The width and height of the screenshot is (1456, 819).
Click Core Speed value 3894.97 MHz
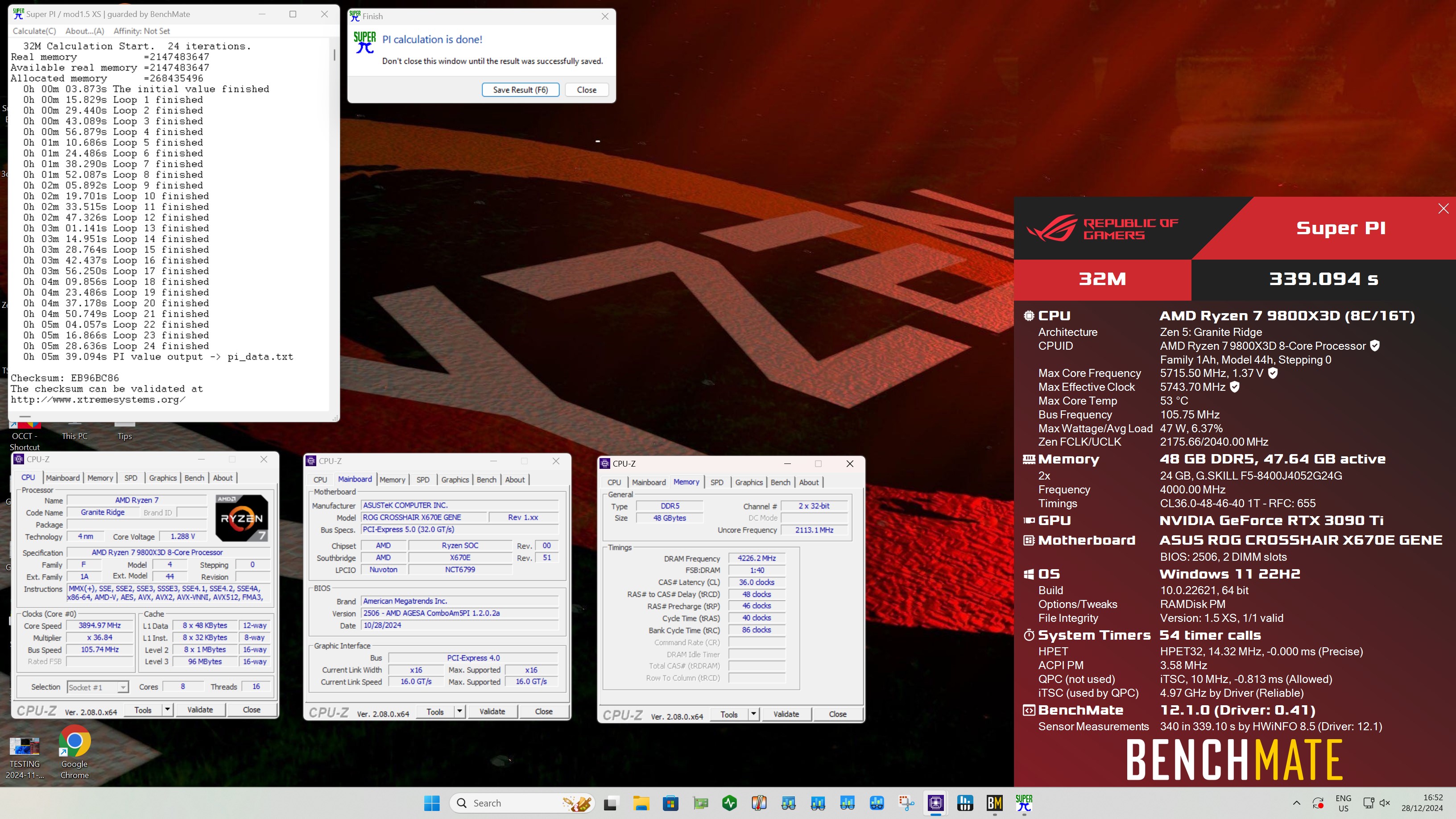pos(99,626)
